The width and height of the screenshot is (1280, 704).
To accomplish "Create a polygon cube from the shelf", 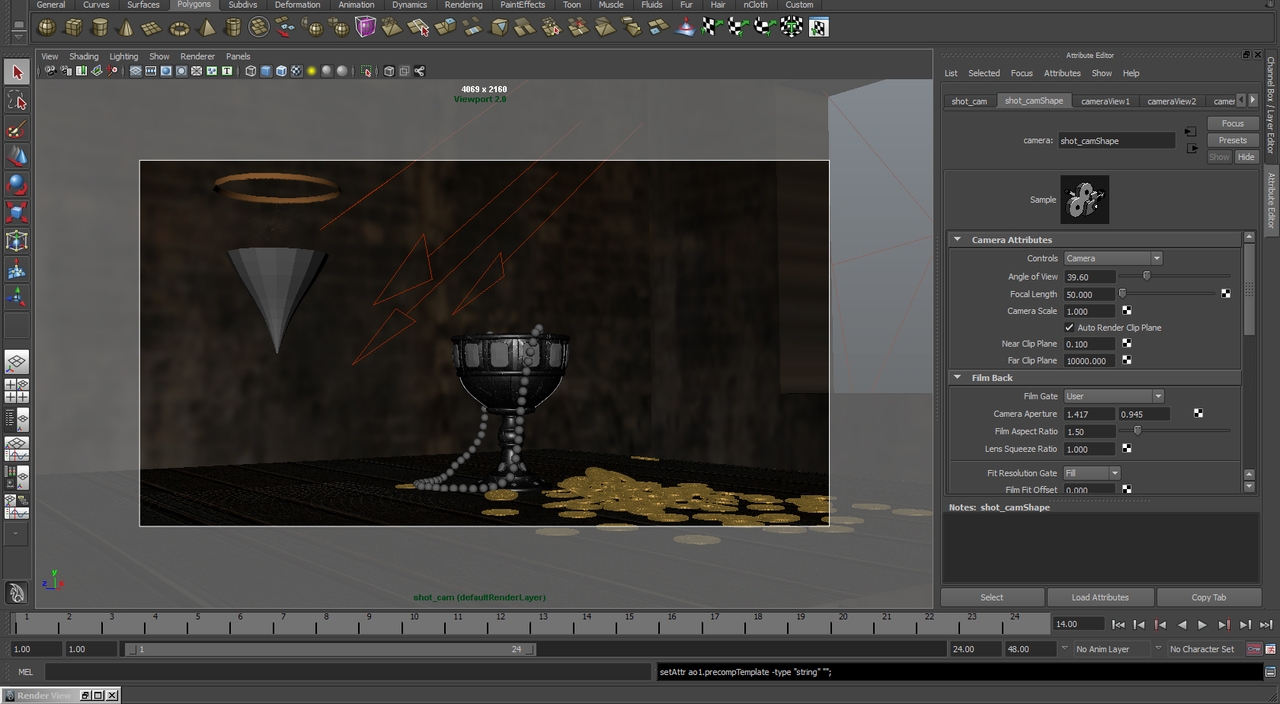I will click(73, 27).
